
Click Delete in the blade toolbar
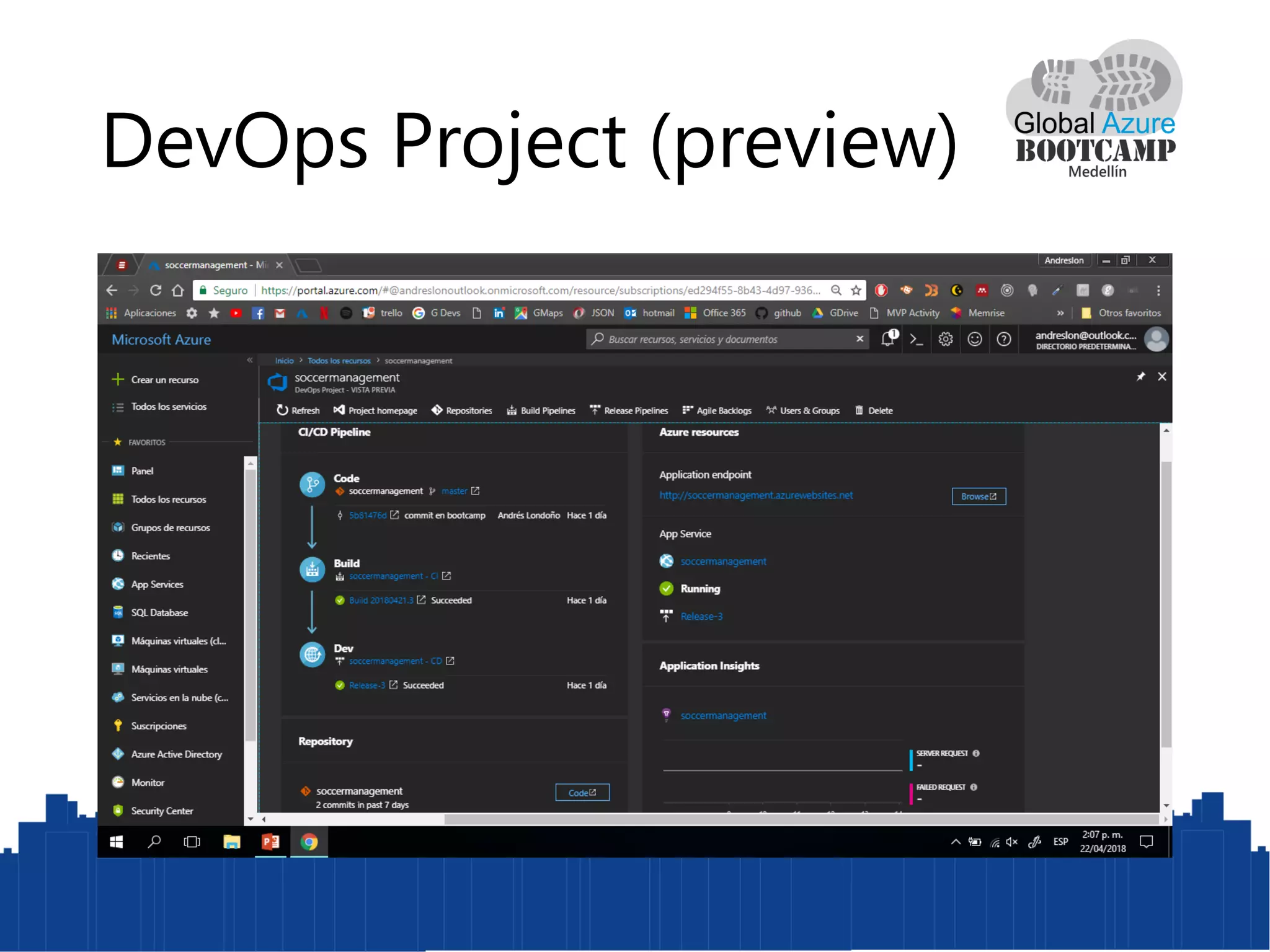pos(874,410)
